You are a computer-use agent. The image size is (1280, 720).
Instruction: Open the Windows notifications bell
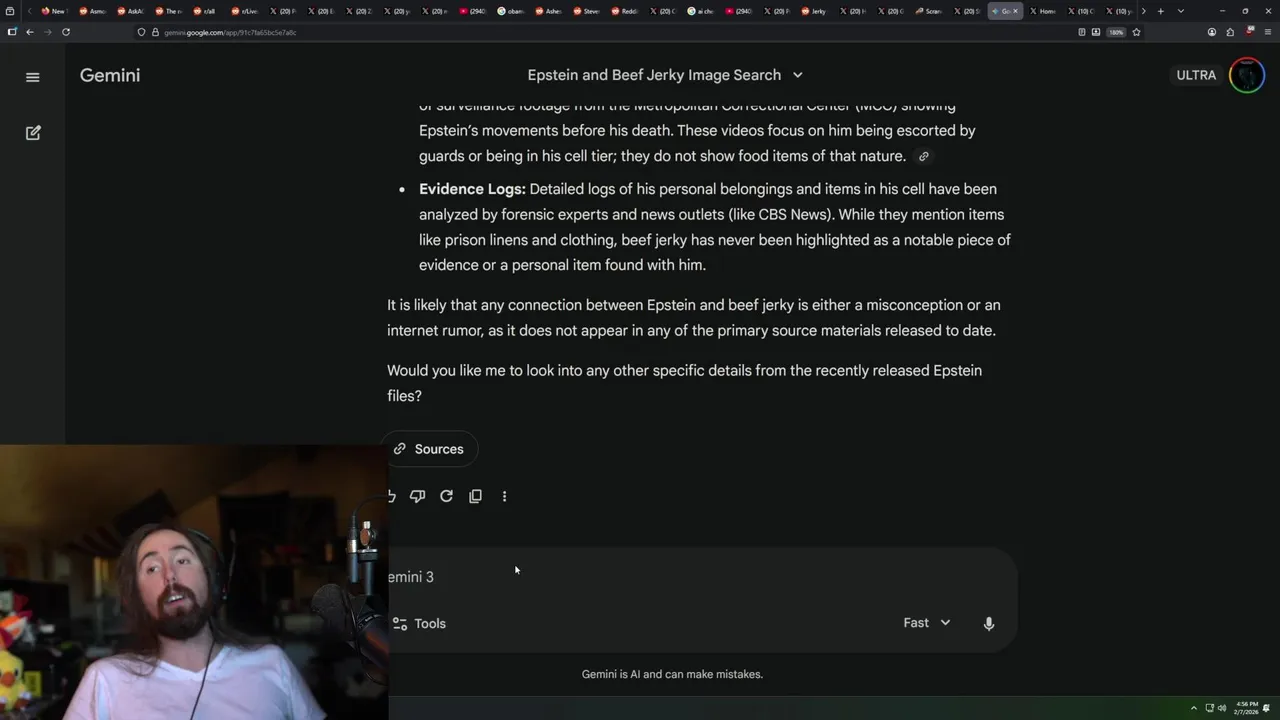coord(1267,708)
